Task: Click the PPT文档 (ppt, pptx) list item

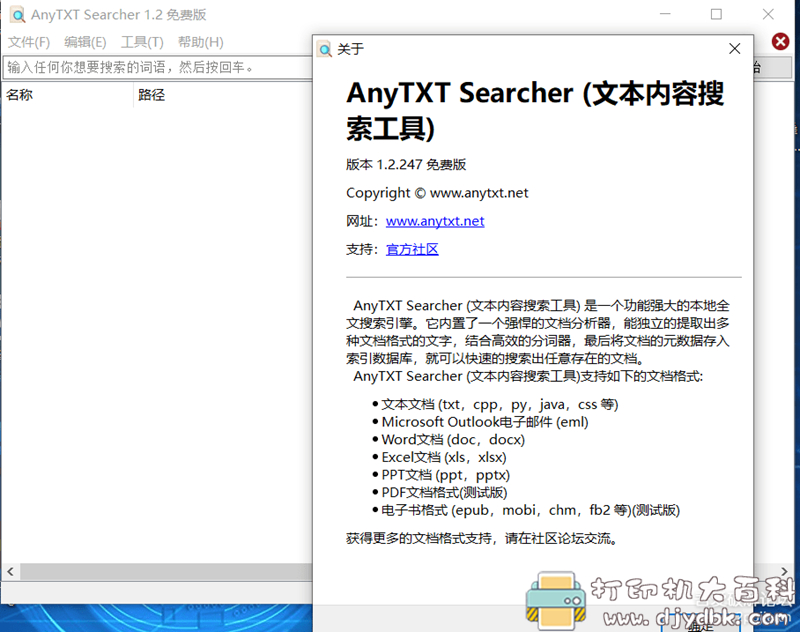Action: click(445, 475)
